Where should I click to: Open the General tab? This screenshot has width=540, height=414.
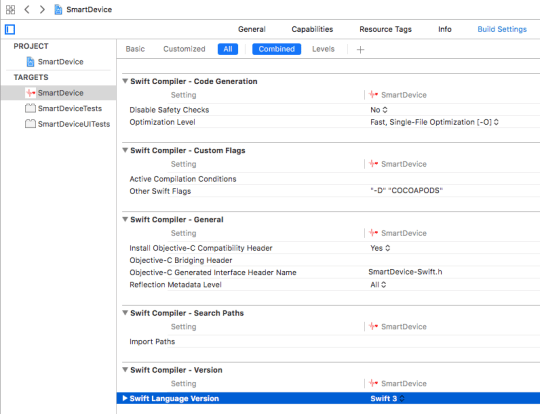[252, 29]
